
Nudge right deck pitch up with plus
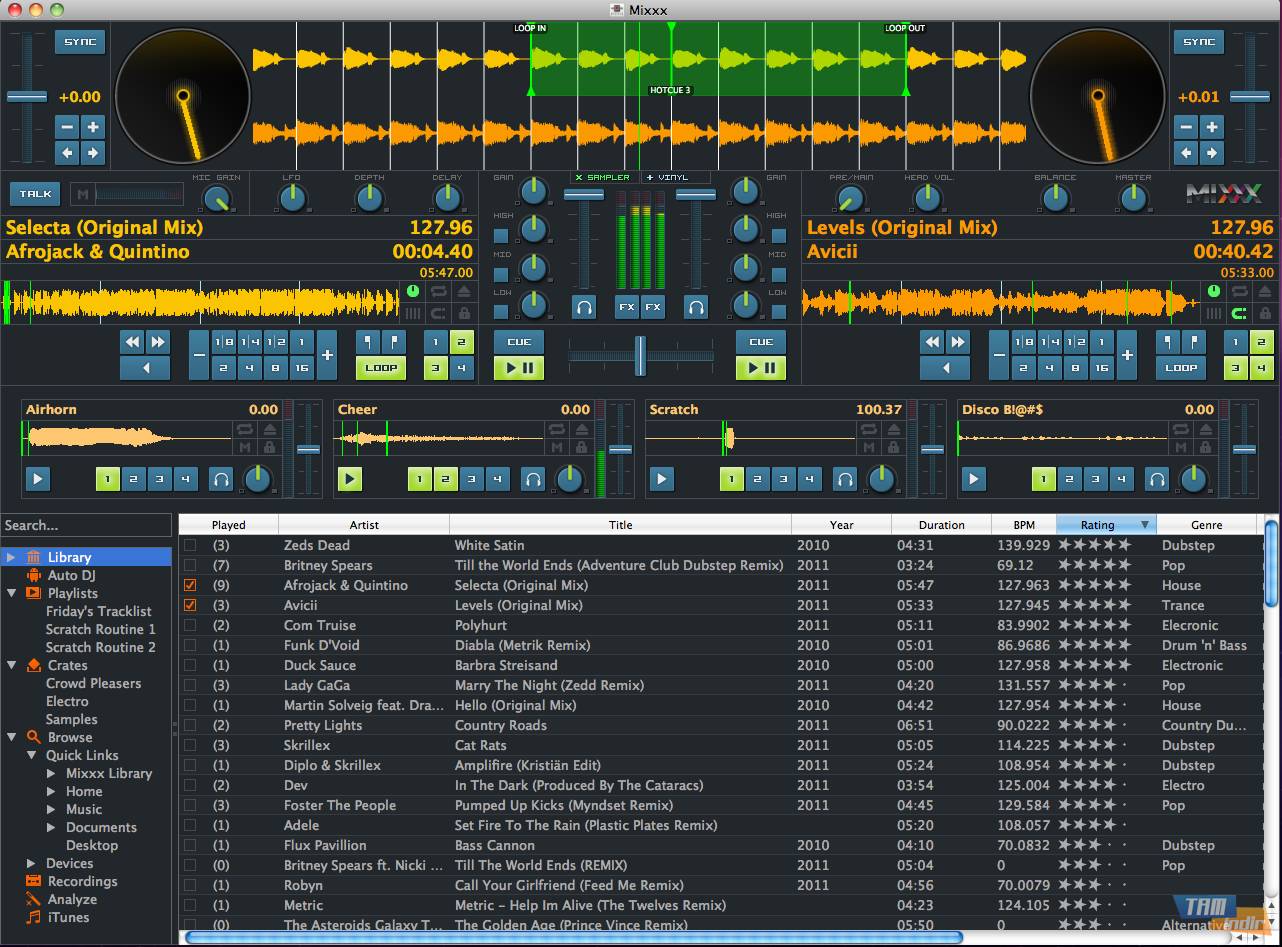1211,127
